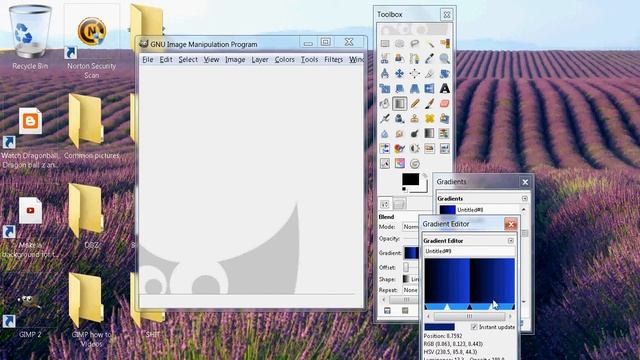640x360 pixels.
Task: Select the Clone stamp tool
Action: tap(414, 118)
